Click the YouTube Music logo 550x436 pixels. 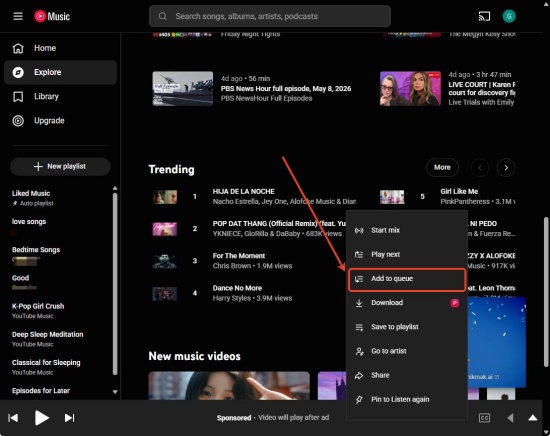pos(52,16)
